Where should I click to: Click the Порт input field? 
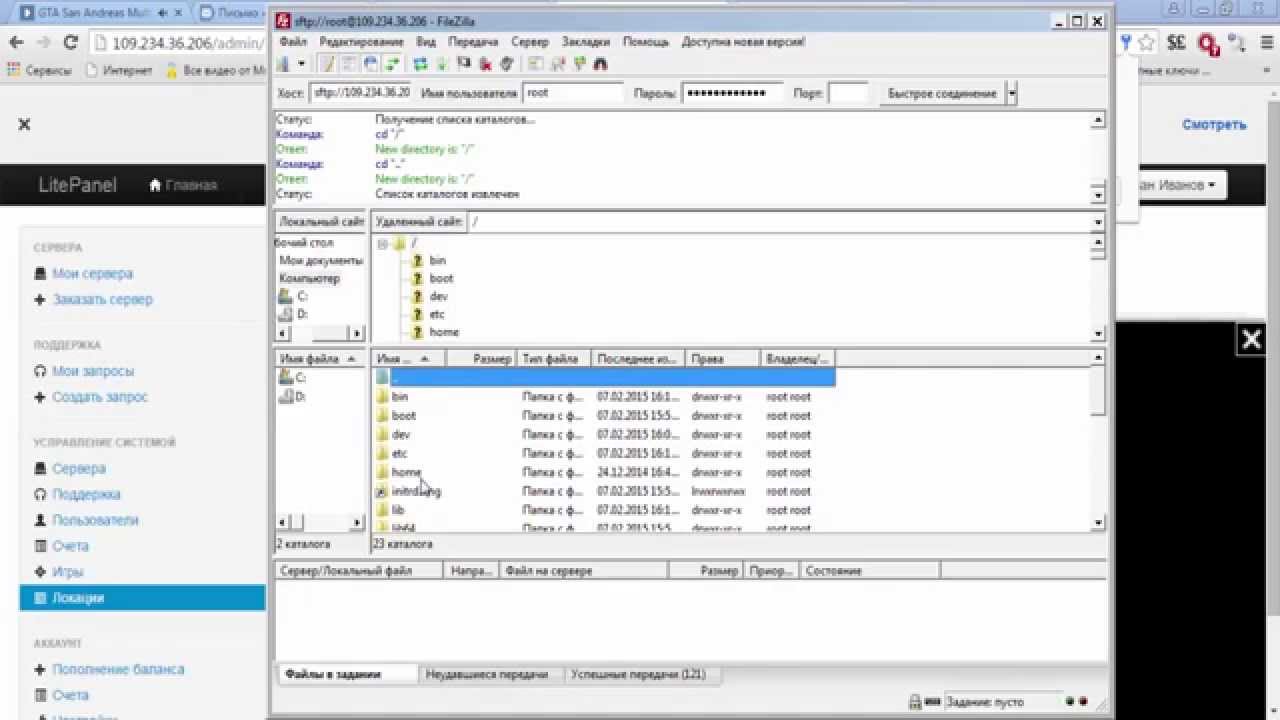coord(849,93)
